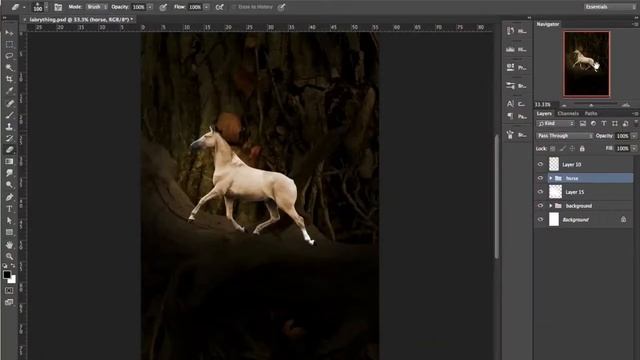640x360 pixels.
Task: Open the layer Fill dropdown arrow
Action: pos(634,149)
